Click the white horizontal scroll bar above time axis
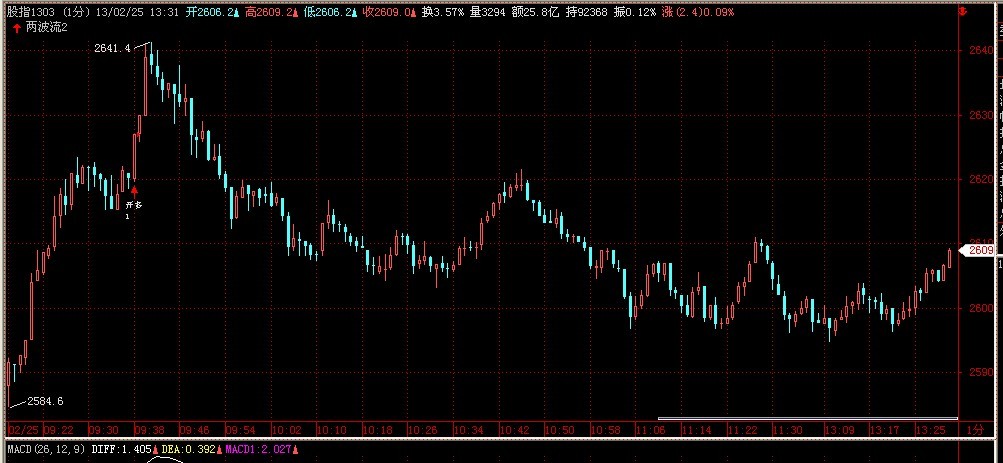The height and width of the screenshot is (463, 1003). (807, 418)
